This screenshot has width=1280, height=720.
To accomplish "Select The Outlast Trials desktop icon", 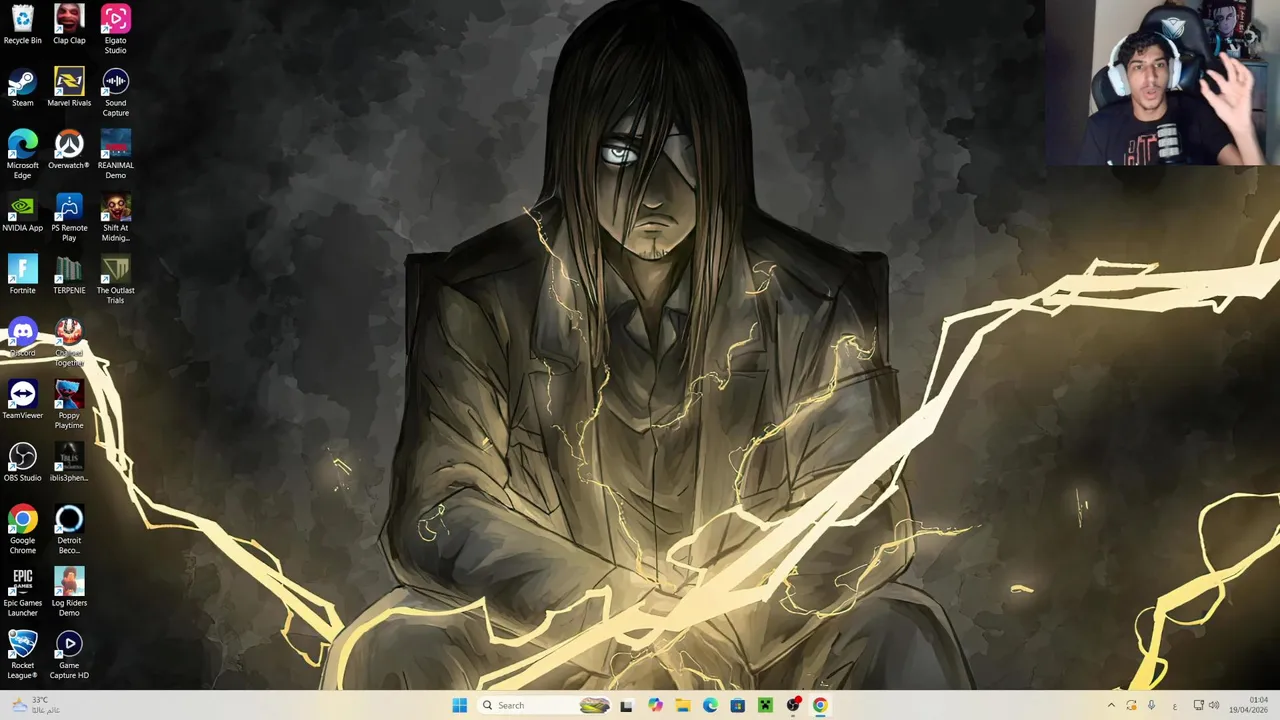I will [x=115, y=280].
